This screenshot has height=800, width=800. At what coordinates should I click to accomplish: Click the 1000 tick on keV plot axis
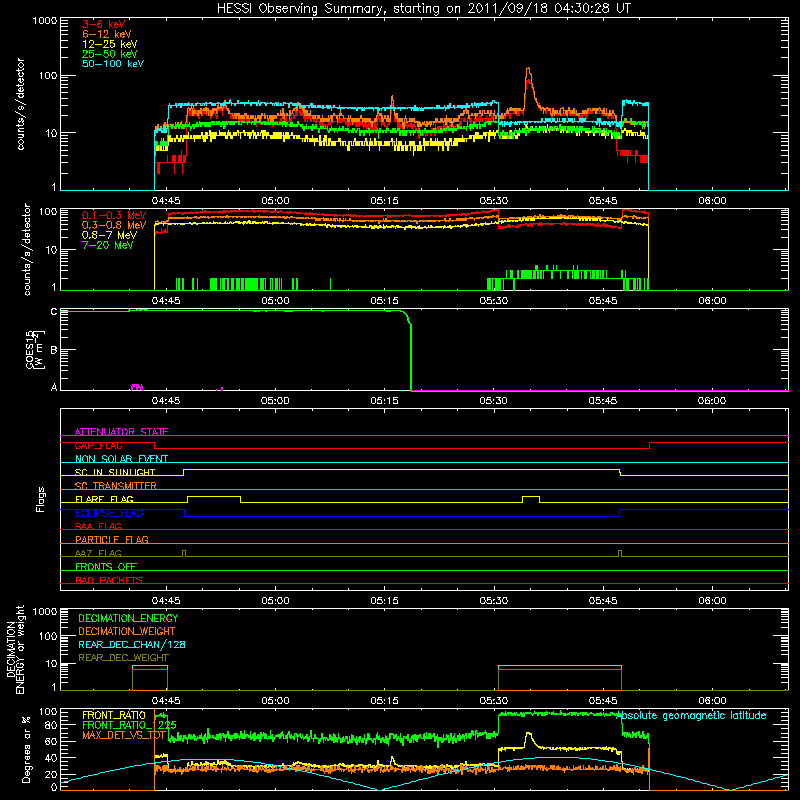(44, 21)
